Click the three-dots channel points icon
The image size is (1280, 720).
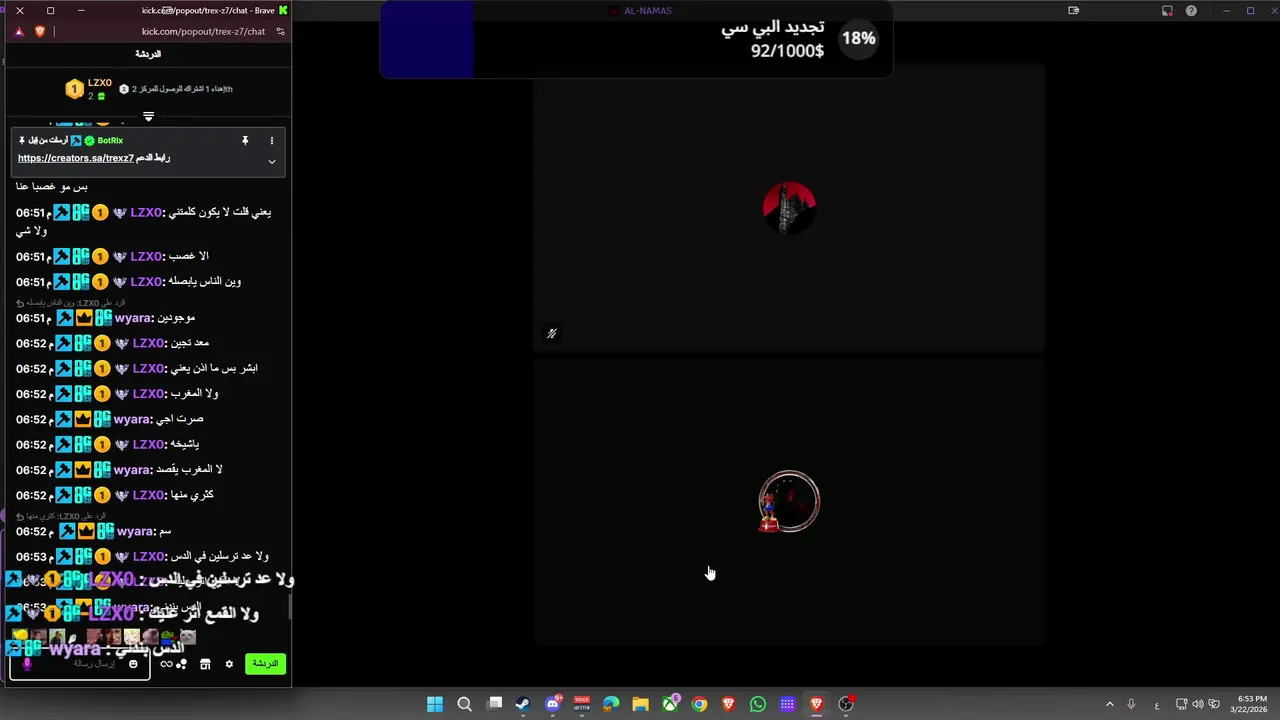point(181,664)
